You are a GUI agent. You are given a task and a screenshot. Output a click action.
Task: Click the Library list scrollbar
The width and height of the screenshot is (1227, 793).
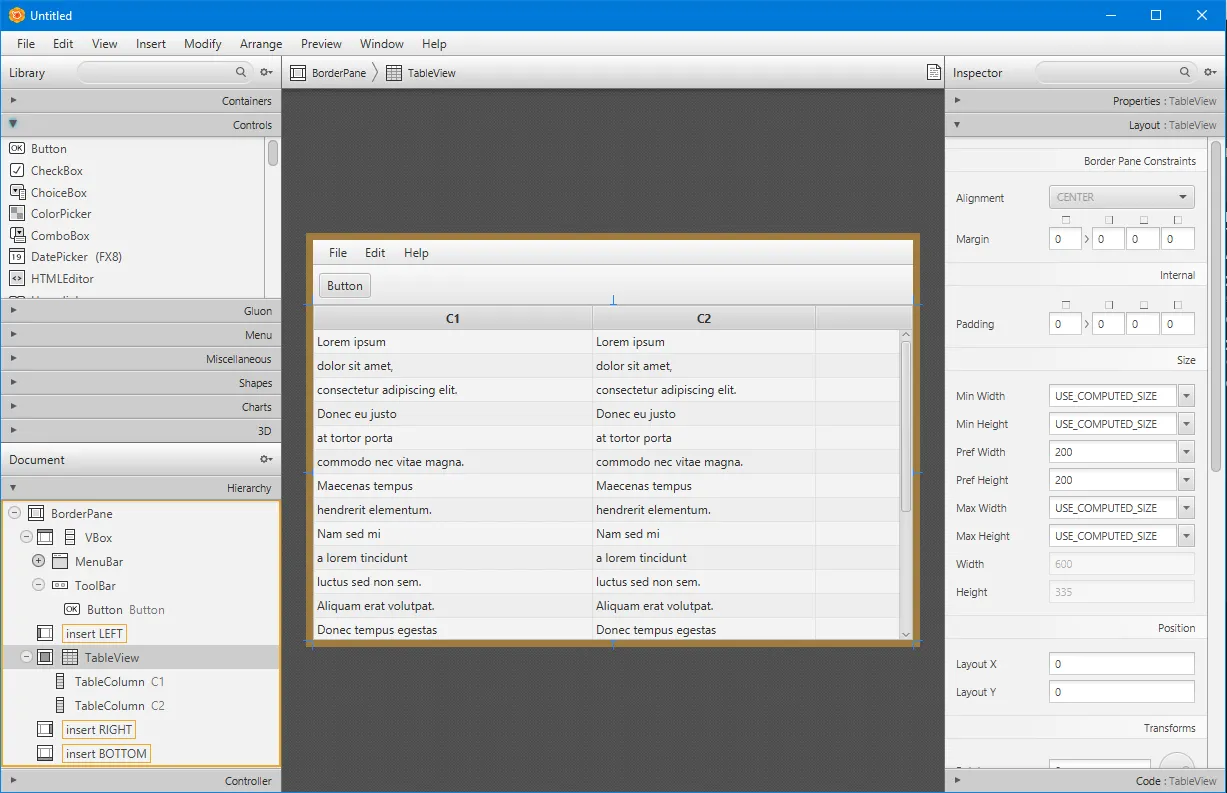273,153
